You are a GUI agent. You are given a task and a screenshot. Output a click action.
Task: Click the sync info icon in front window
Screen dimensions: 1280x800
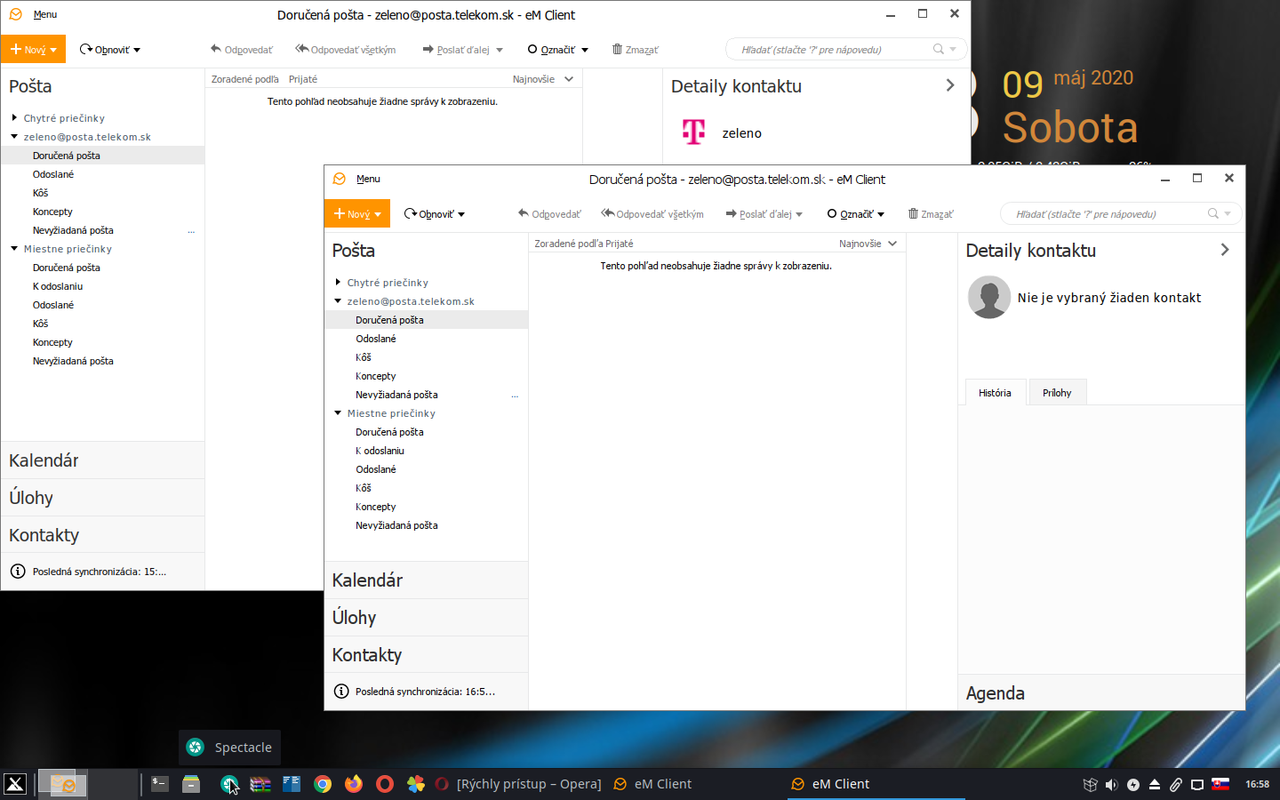click(x=341, y=691)
